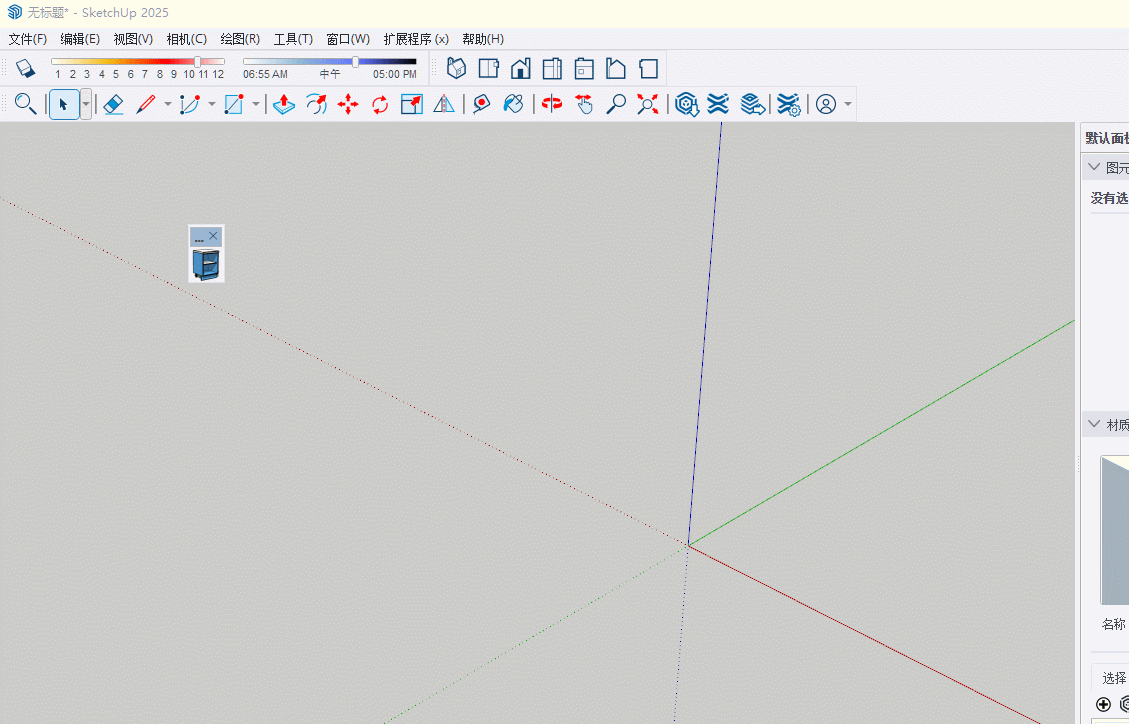Open the Arc tool dropdown arrow
The height and width of the screenshot is (724, 1129).
[211, 104]
